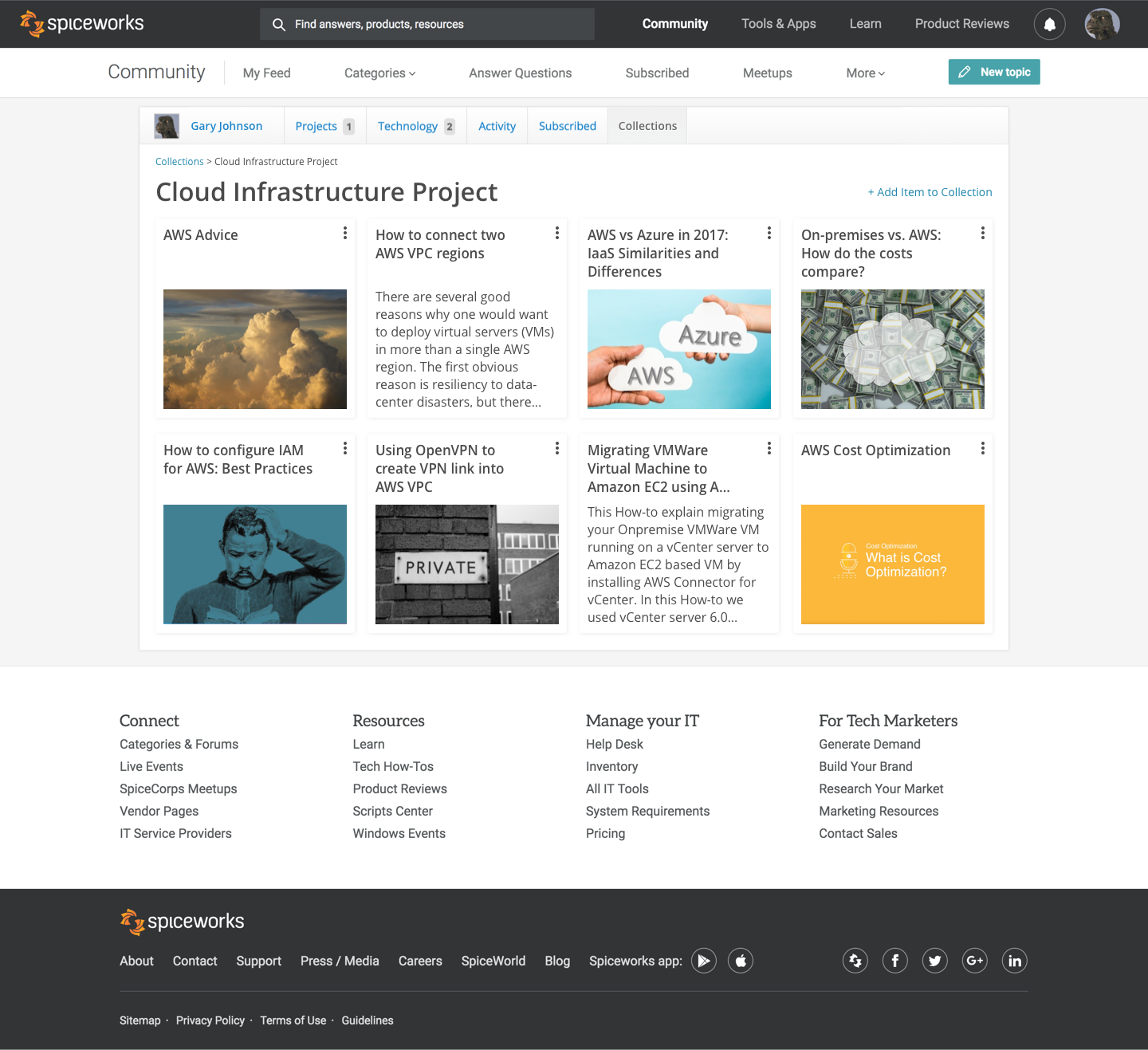Open Gary Johnson profile link
Screen dimensions: 1148x1050
pyautogui.click(x=226, y=126)
